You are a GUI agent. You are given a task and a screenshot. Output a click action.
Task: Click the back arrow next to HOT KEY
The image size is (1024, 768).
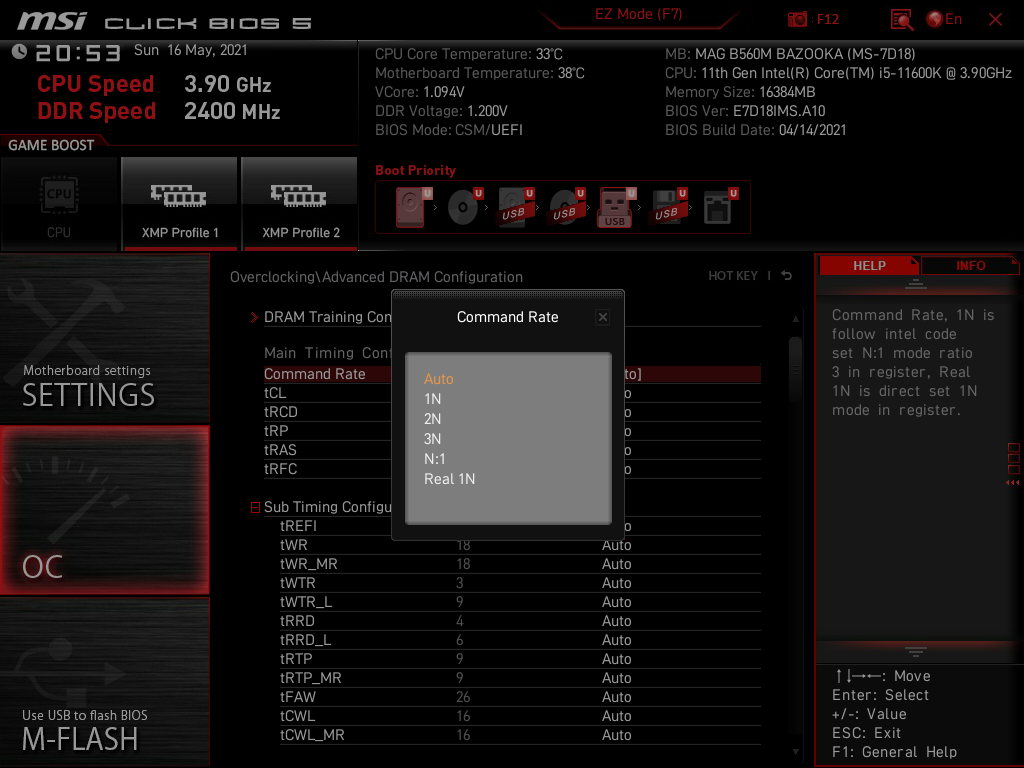[787, 276]
